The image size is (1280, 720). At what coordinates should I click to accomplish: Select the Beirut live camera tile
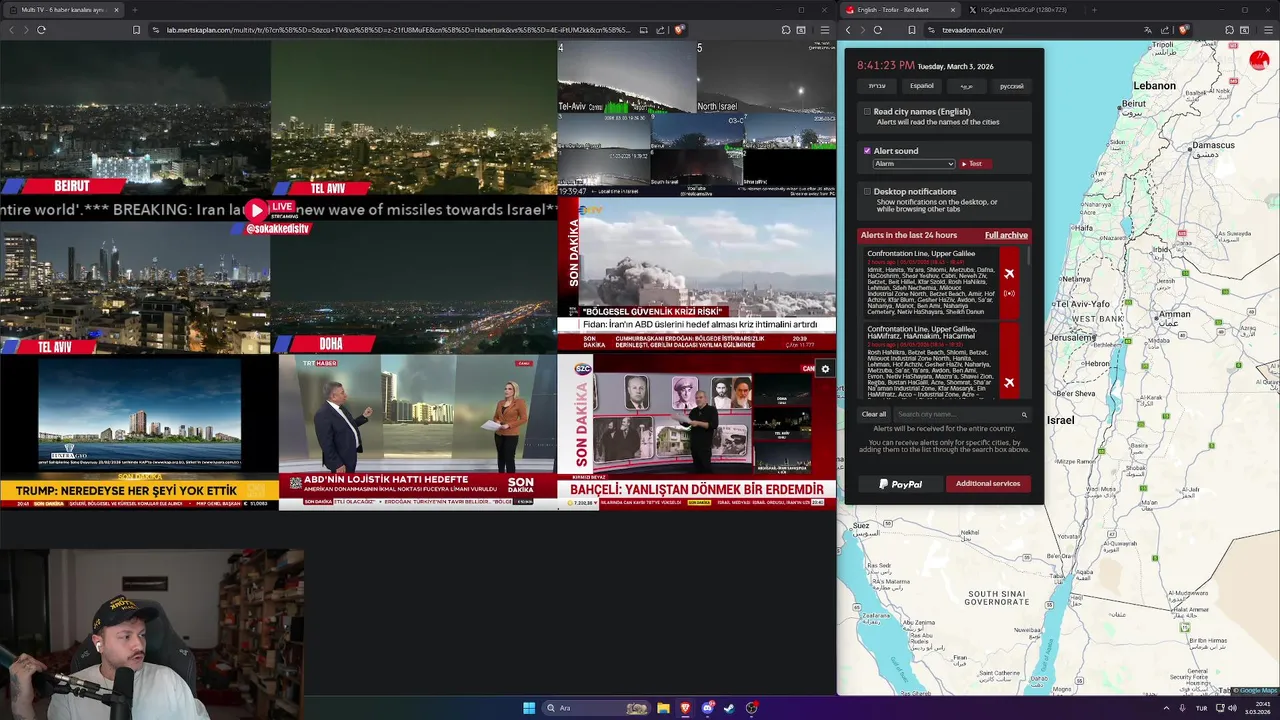point(135,118)
